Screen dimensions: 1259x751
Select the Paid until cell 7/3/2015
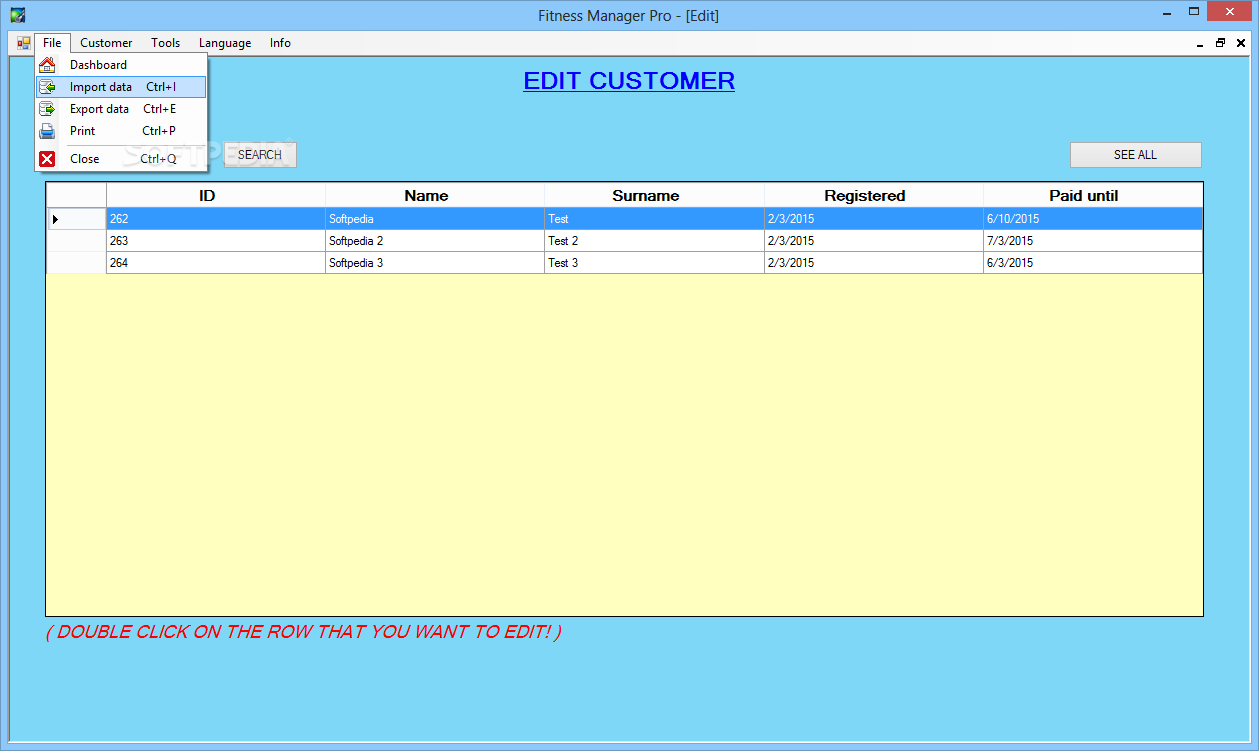coord(1093,241)
